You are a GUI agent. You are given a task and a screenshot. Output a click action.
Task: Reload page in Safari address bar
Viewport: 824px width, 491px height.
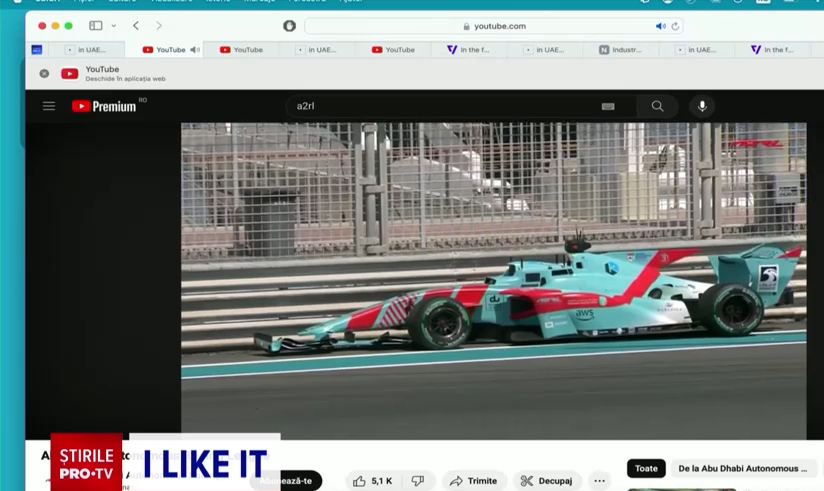coord(675,26)
